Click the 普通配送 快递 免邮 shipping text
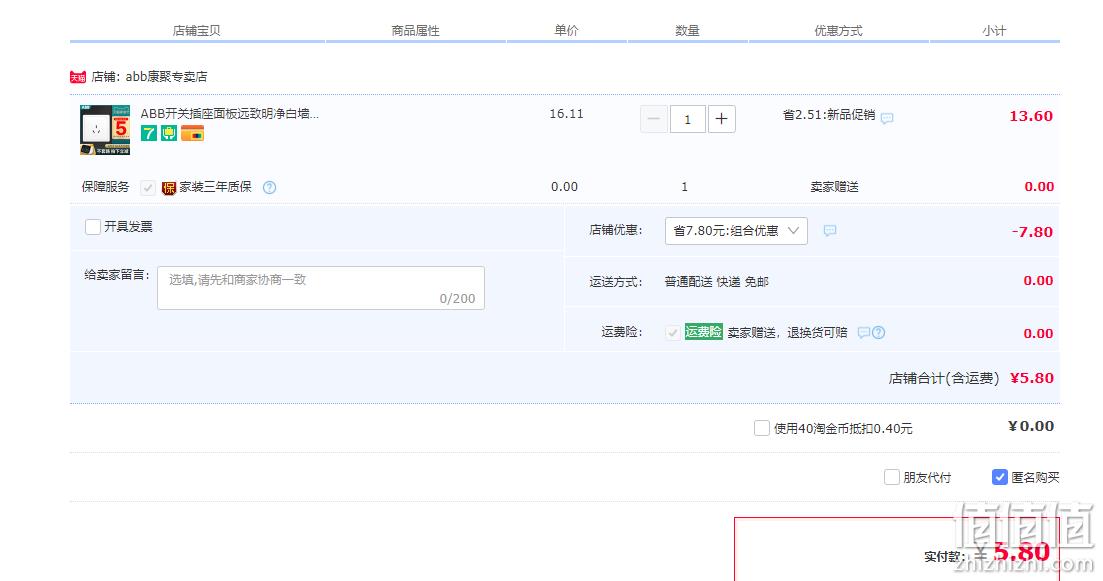 point(717,282)
